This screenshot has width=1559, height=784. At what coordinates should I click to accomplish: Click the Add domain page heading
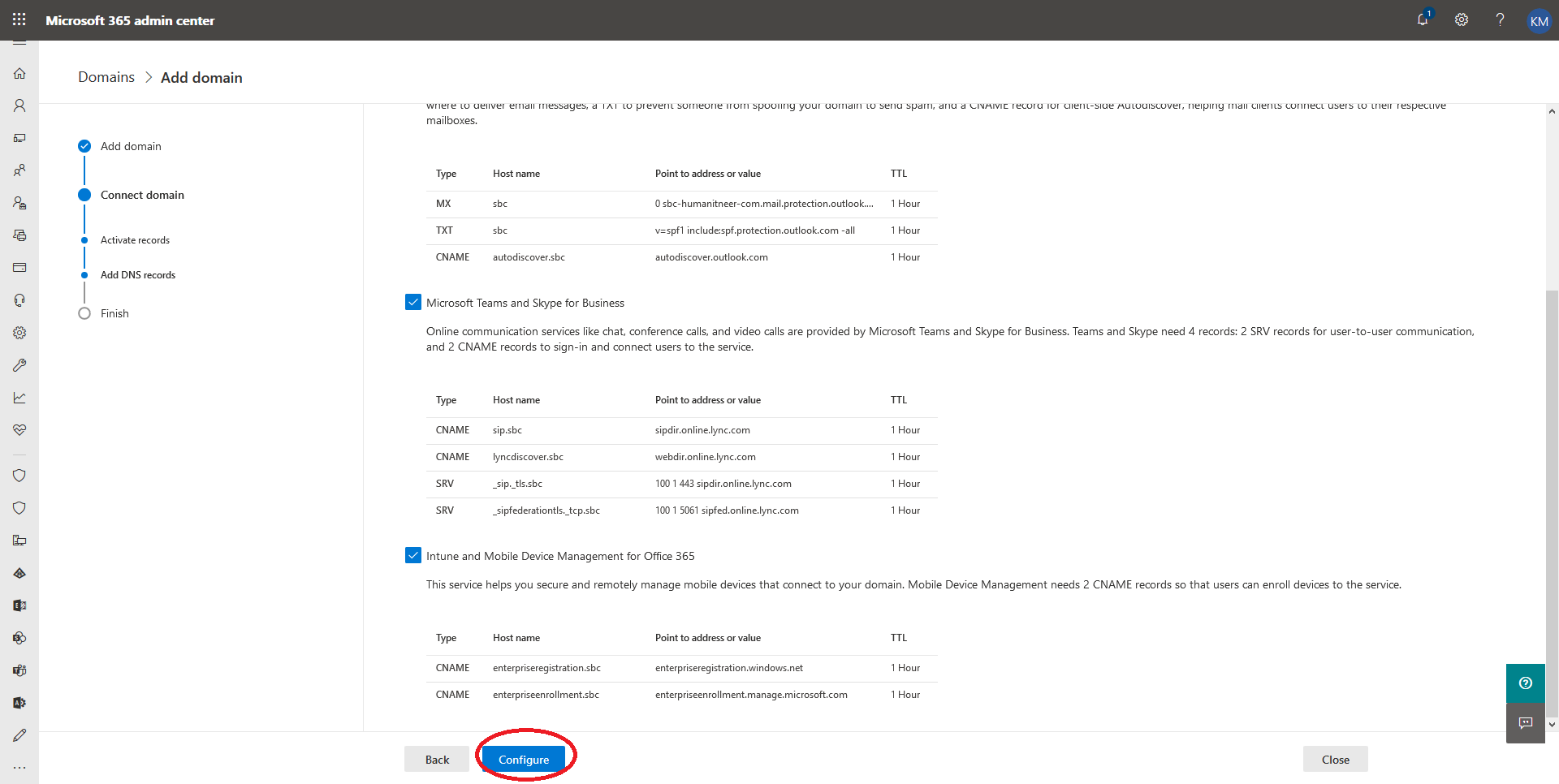[201, 77]
